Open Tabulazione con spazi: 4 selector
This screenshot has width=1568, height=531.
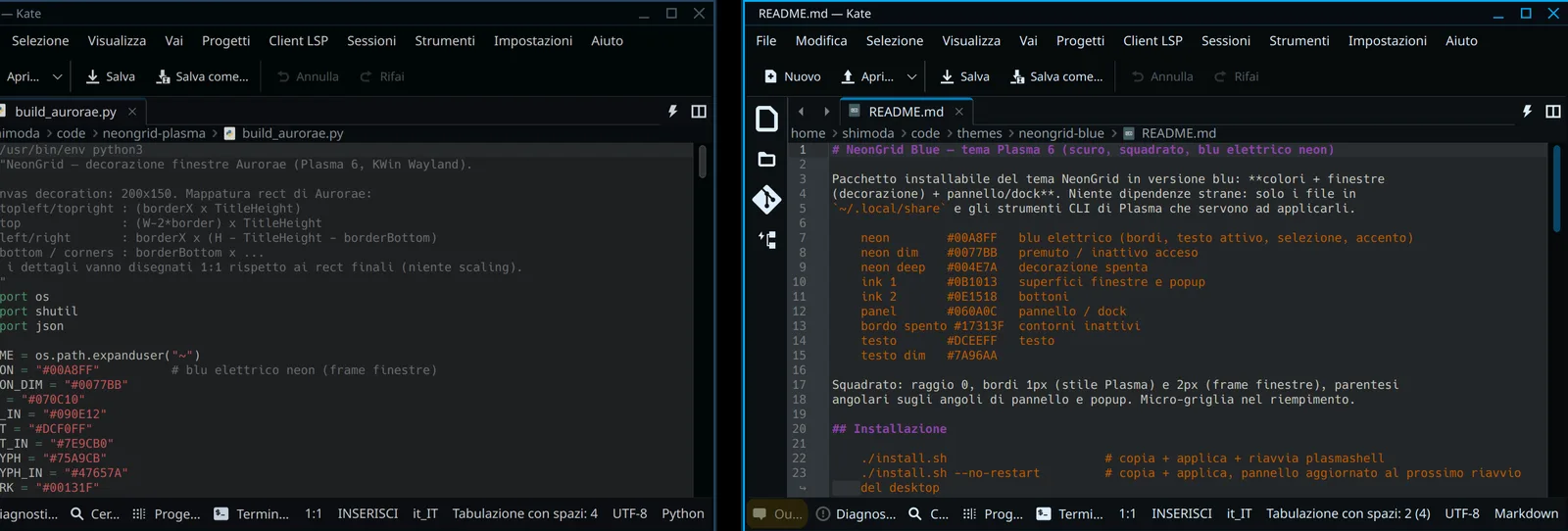[525, 513]
